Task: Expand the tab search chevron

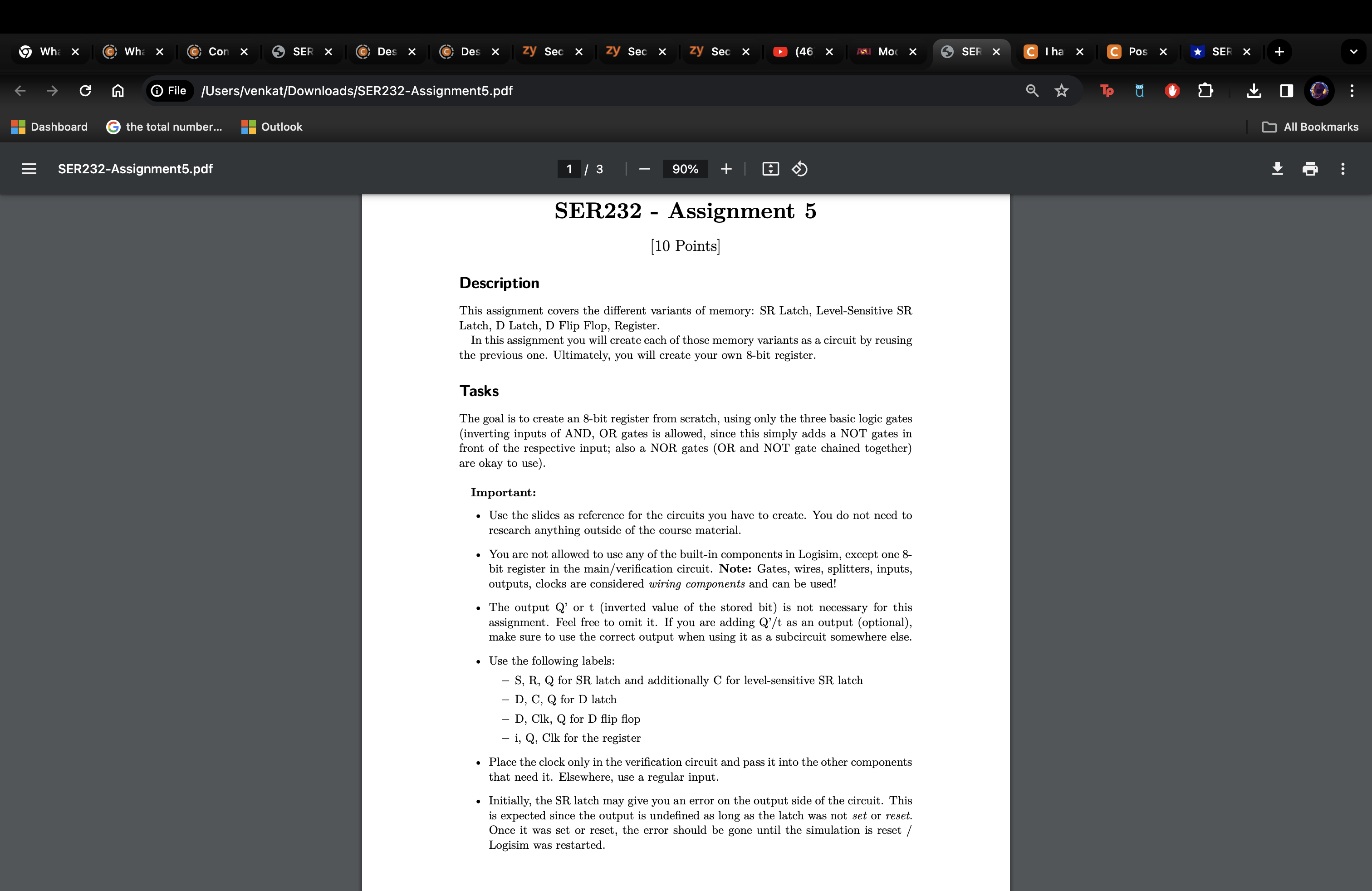Action: click(1354, 52)
